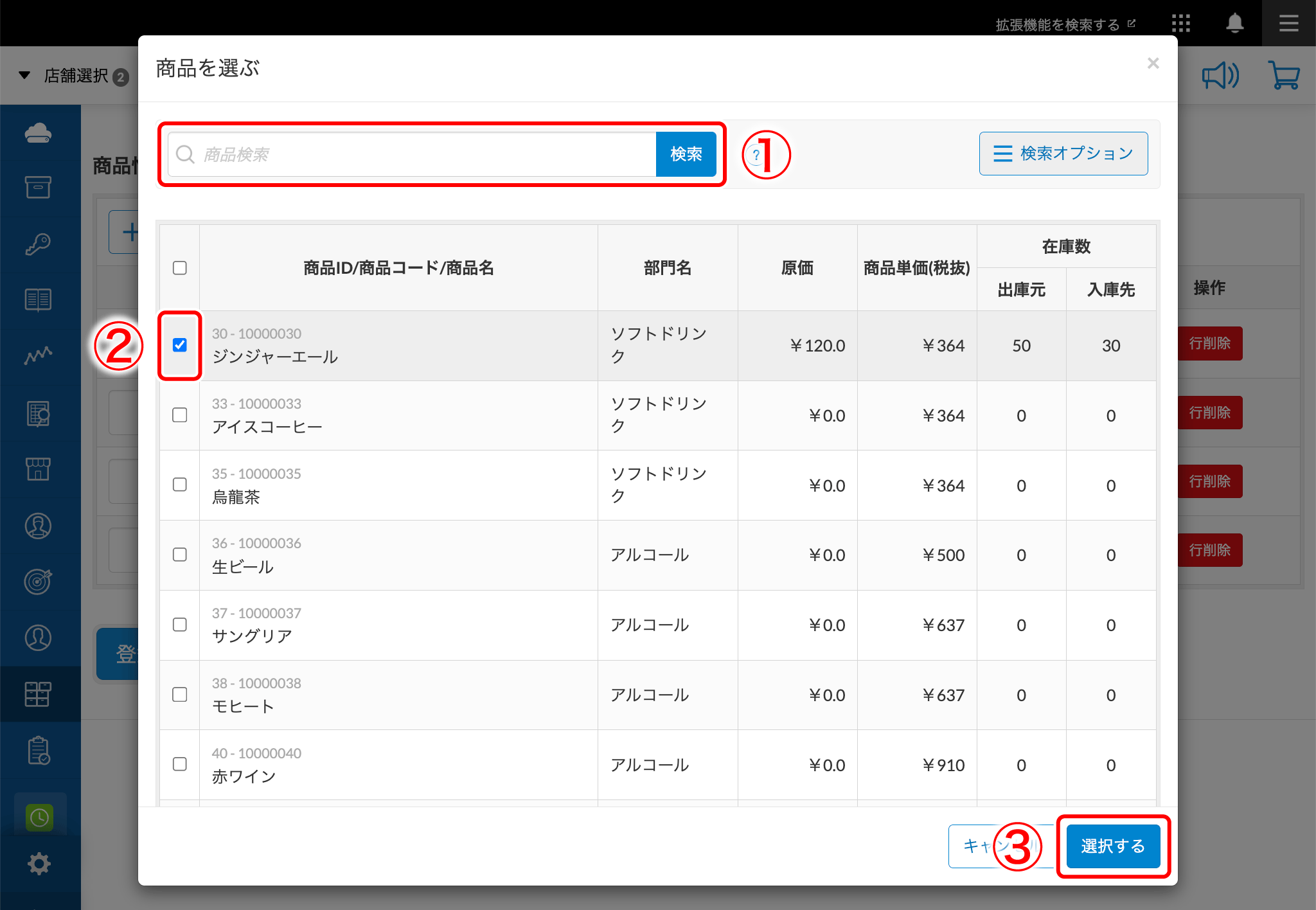Close the 商品を選ぶ dialog
The height and width of the screenshot is (910, 1316).
coord(1153,63)
